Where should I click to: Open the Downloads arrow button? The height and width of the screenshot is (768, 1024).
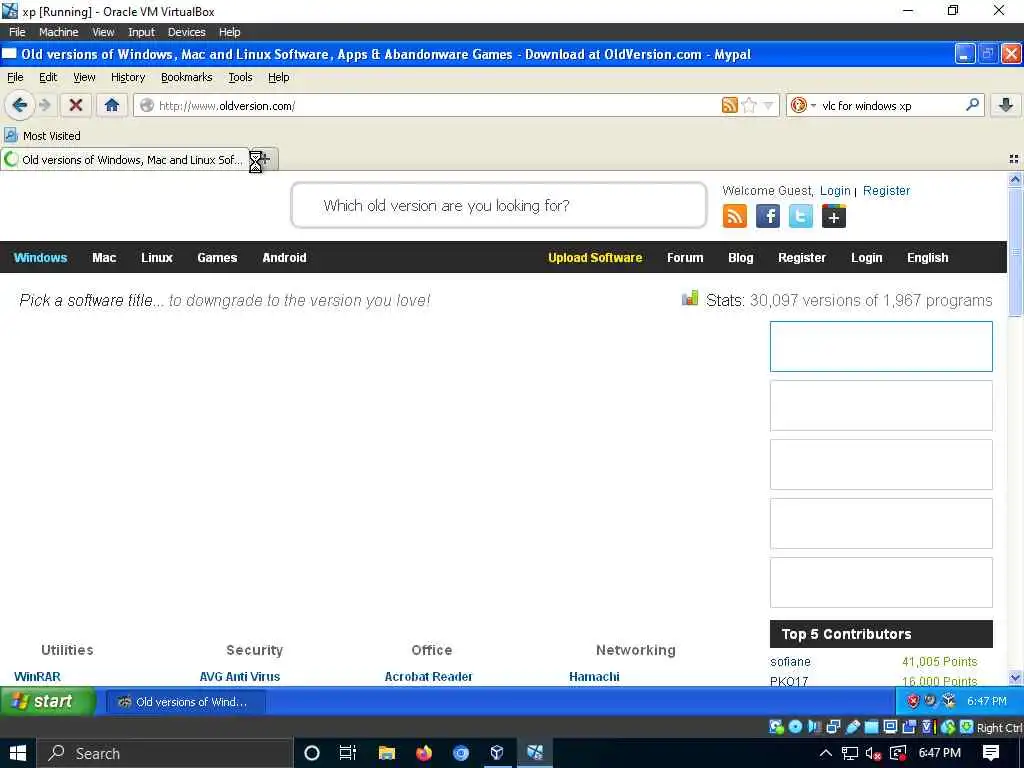pos(1006,105)
